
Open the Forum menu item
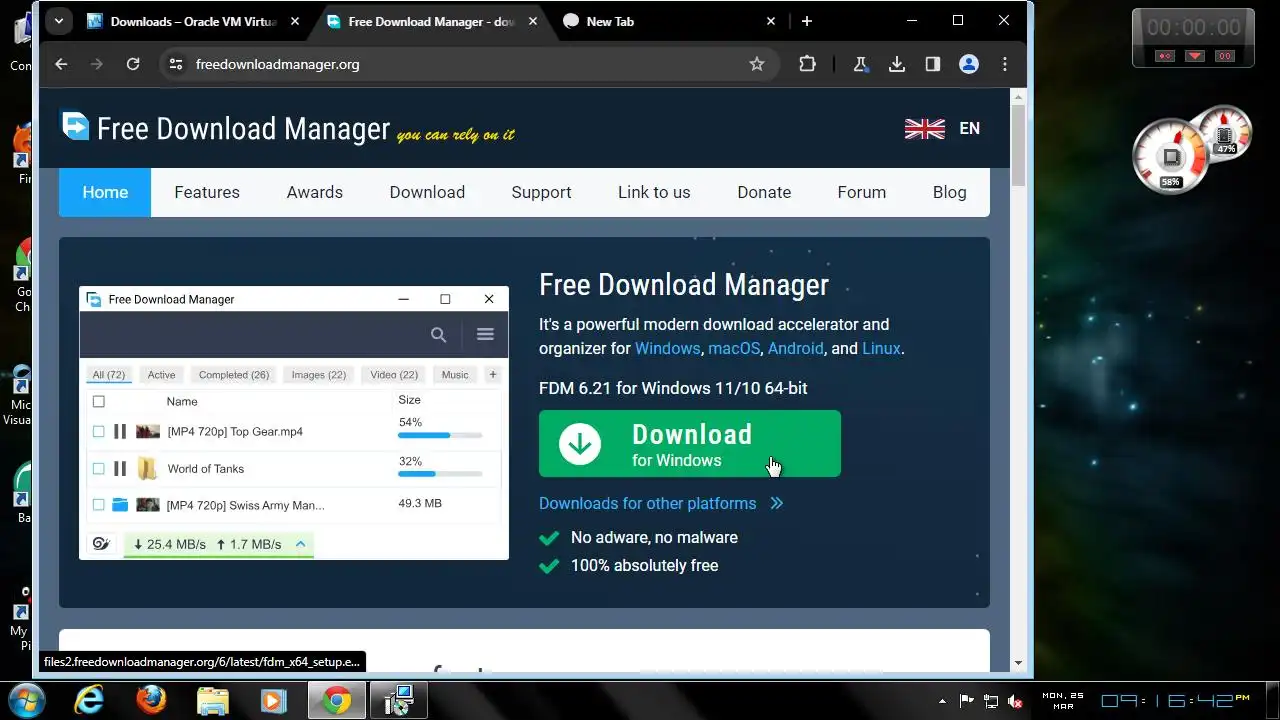862,192
